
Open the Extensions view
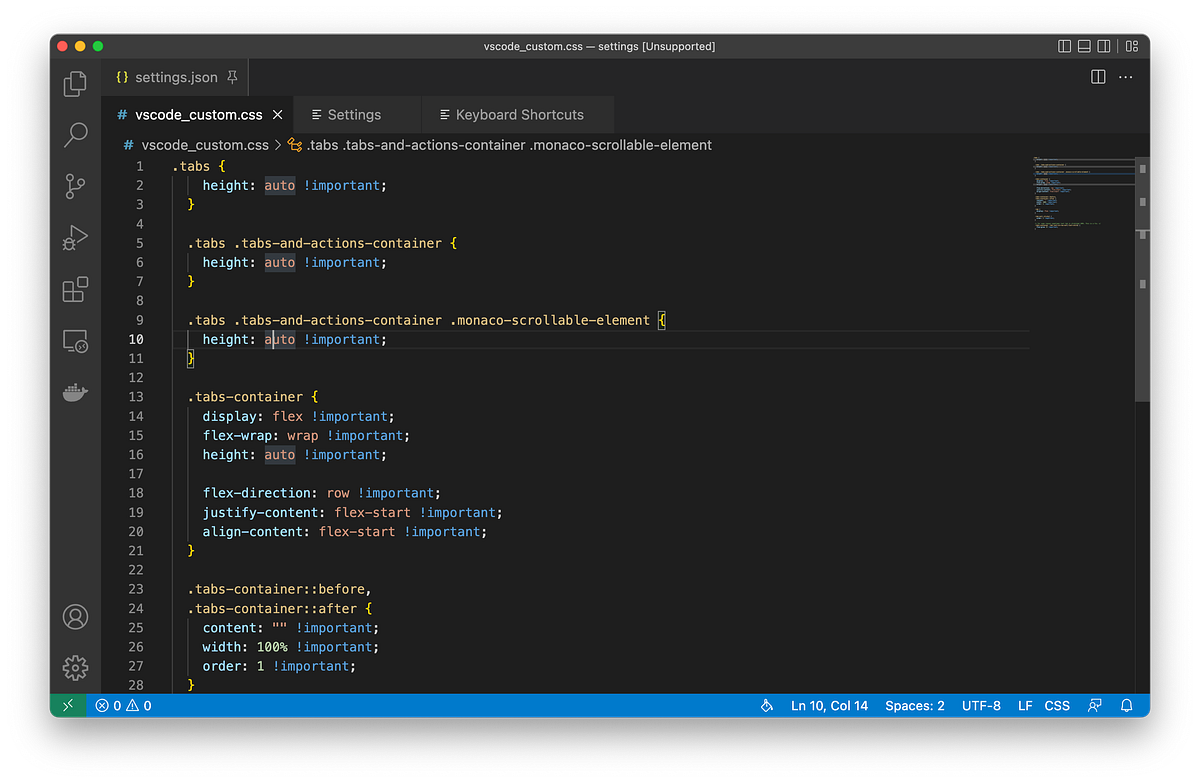point(75,290)
